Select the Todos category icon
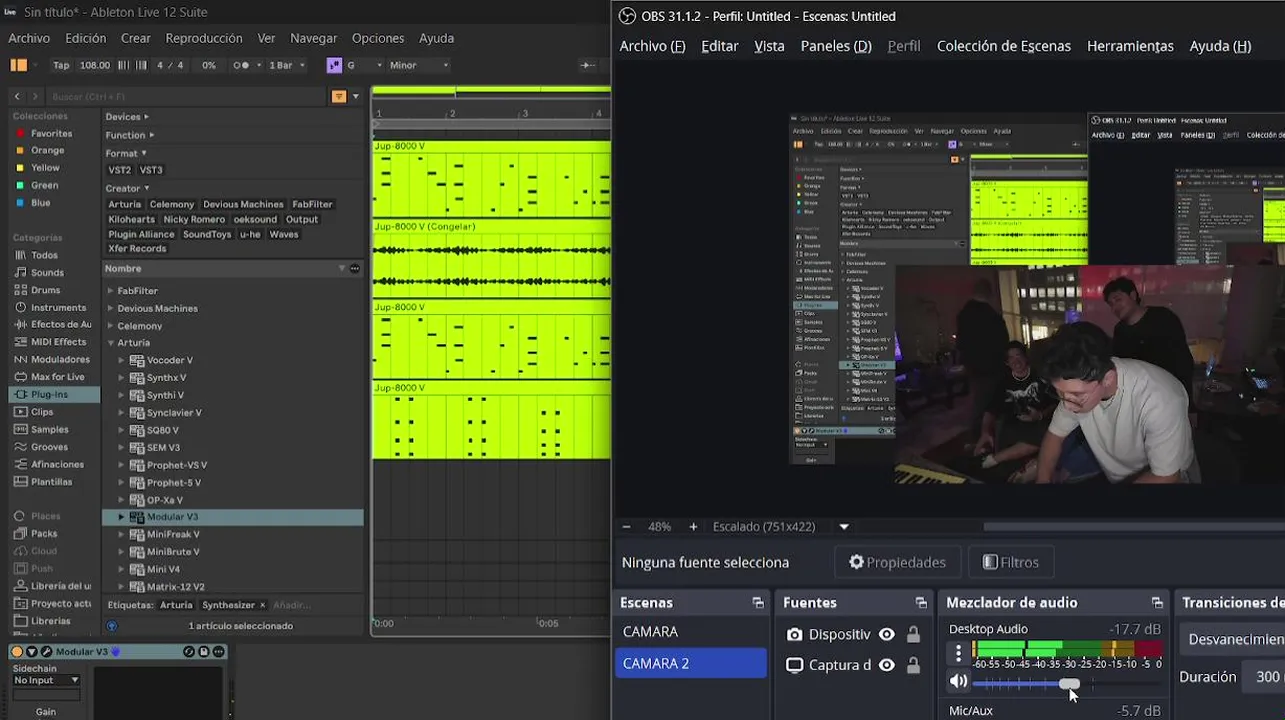The image size is (1285, 720). (x=20, y=255)
